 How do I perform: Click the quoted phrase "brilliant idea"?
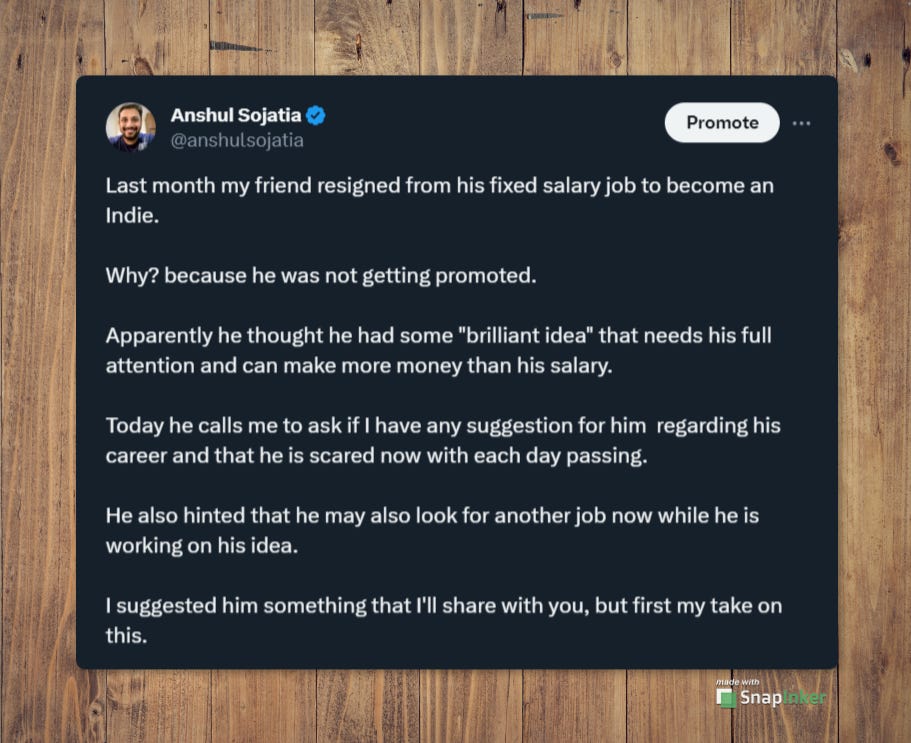[525, 336]
